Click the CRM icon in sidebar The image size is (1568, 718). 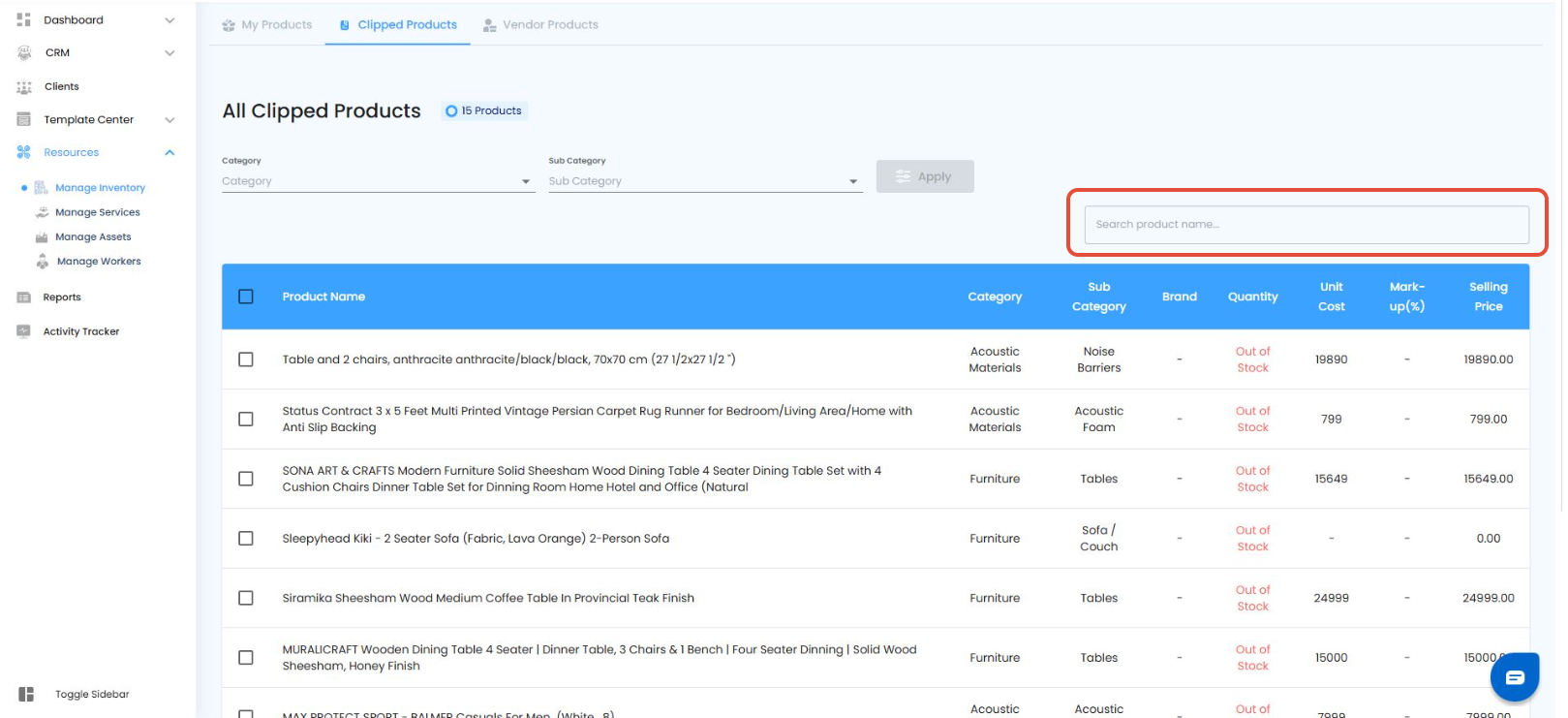24,53
